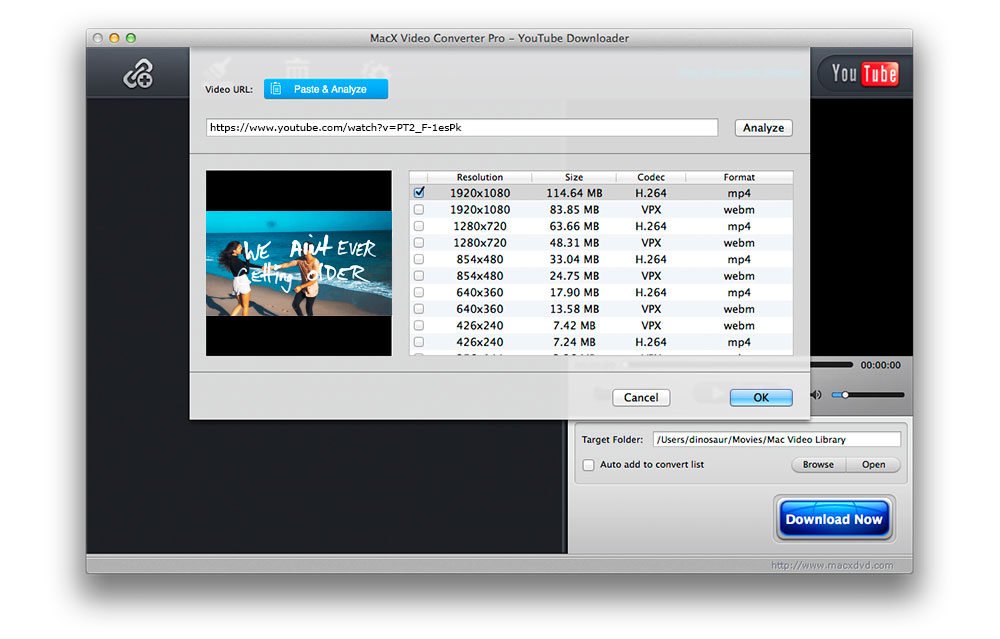Check the 854x480 33.04 MB mp4 row
Screen dimensions: 1000x639
click(419, 259)
